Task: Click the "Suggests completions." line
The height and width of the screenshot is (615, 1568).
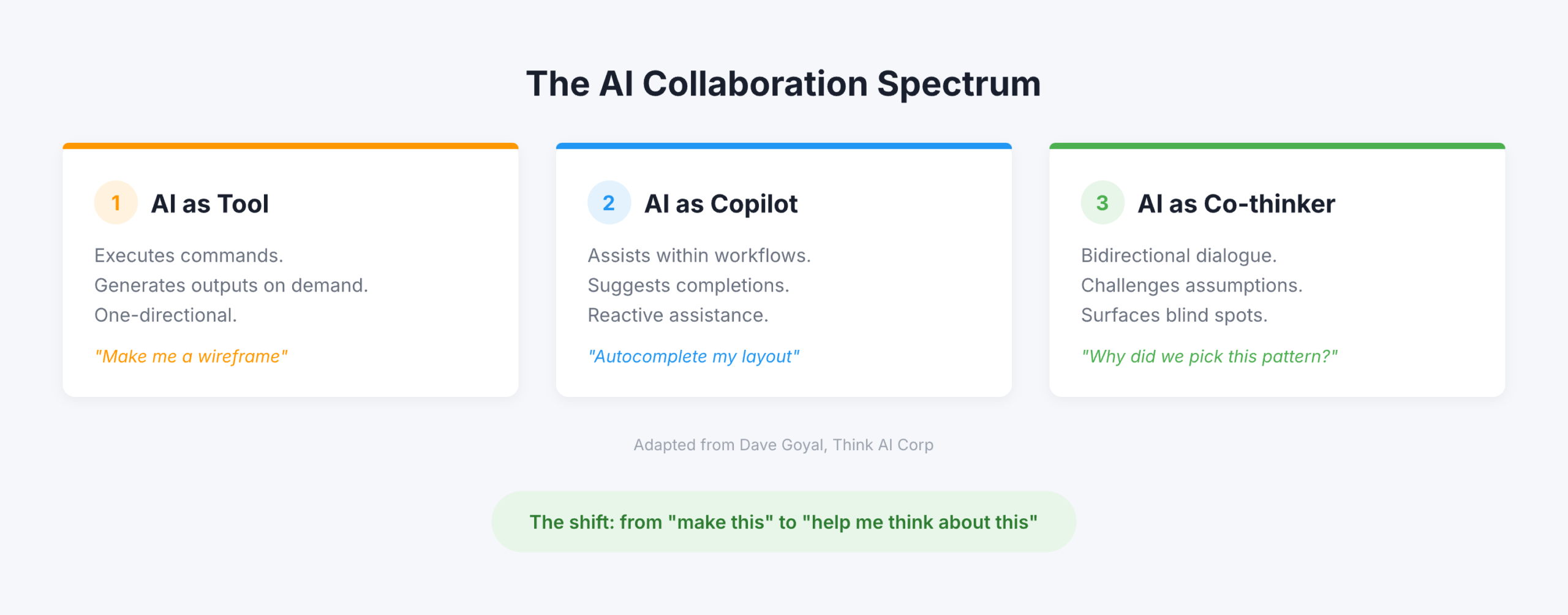Action: [x=688, y=285]
